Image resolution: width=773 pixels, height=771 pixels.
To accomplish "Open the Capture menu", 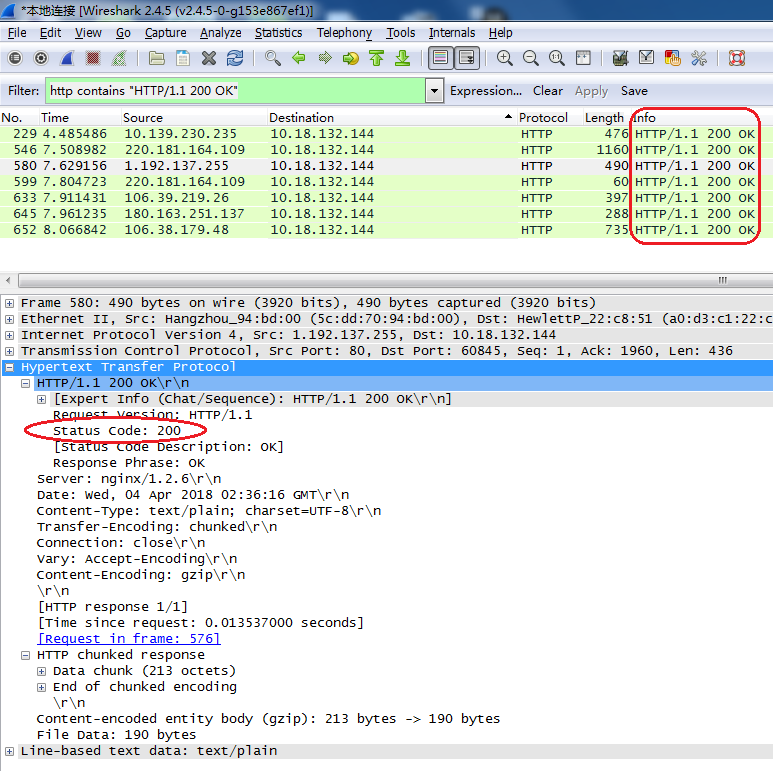I will (166, 33).
